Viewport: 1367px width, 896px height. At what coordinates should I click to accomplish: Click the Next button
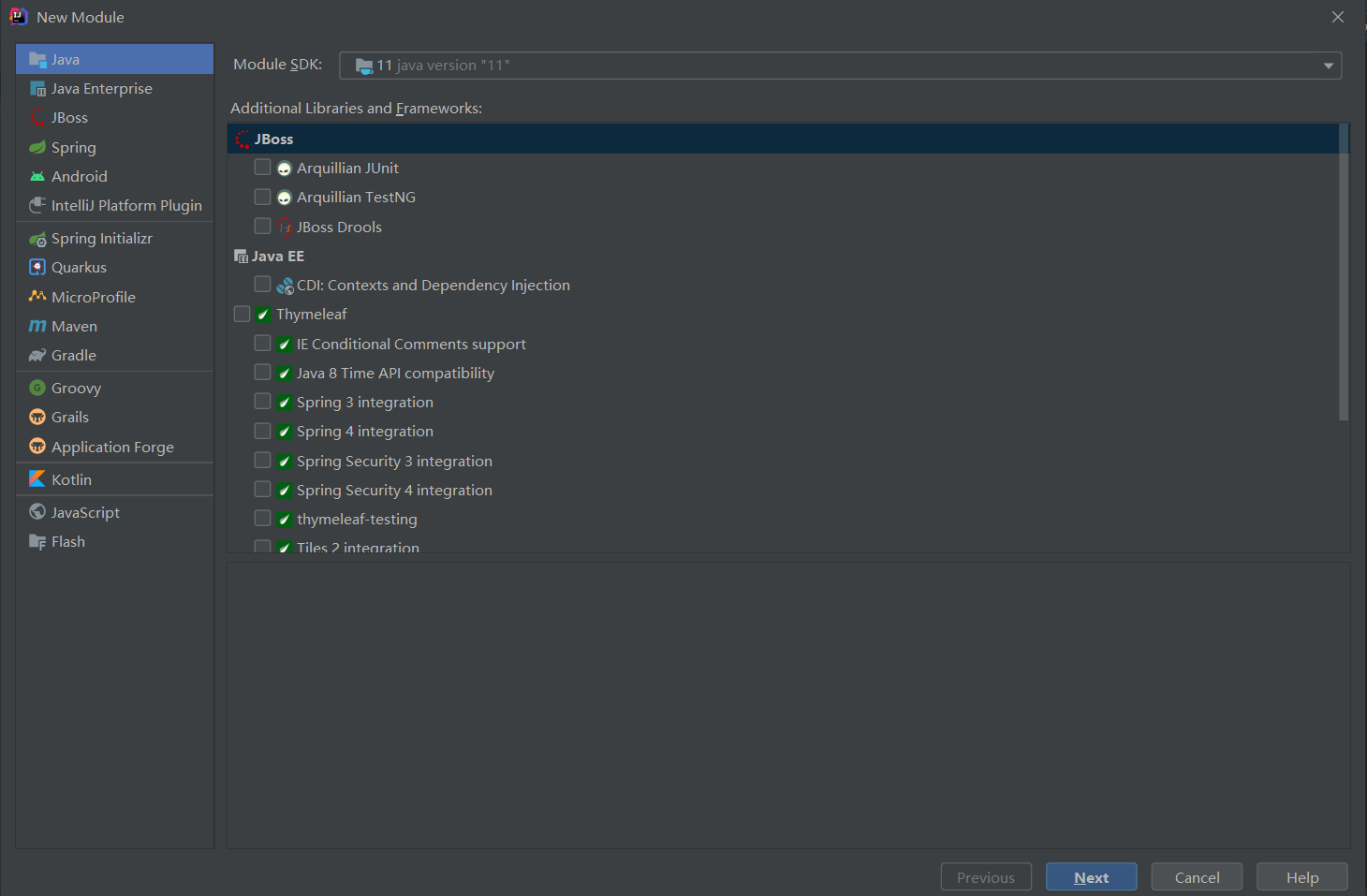pos(1092,877)
